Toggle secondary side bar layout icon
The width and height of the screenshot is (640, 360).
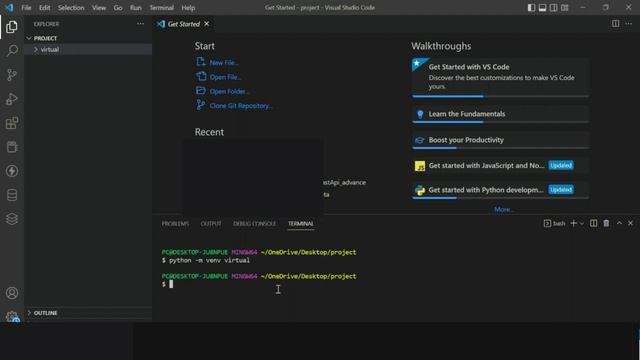553,7
